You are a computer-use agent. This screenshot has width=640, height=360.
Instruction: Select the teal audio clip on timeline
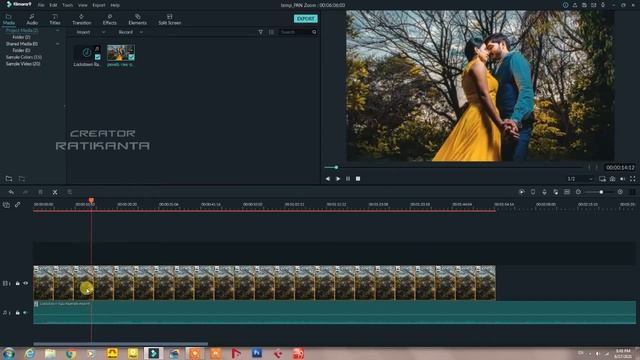(334, 313)
